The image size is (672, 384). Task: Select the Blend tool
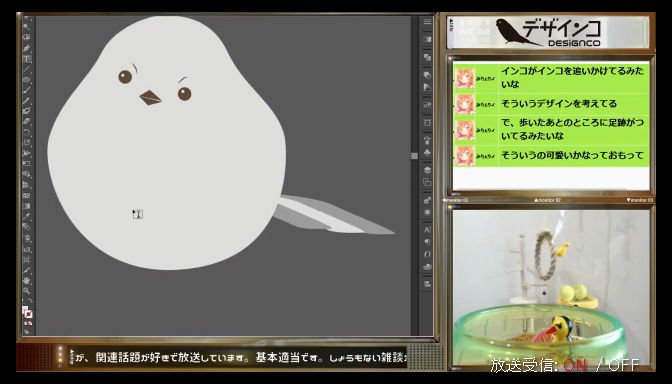27,226
